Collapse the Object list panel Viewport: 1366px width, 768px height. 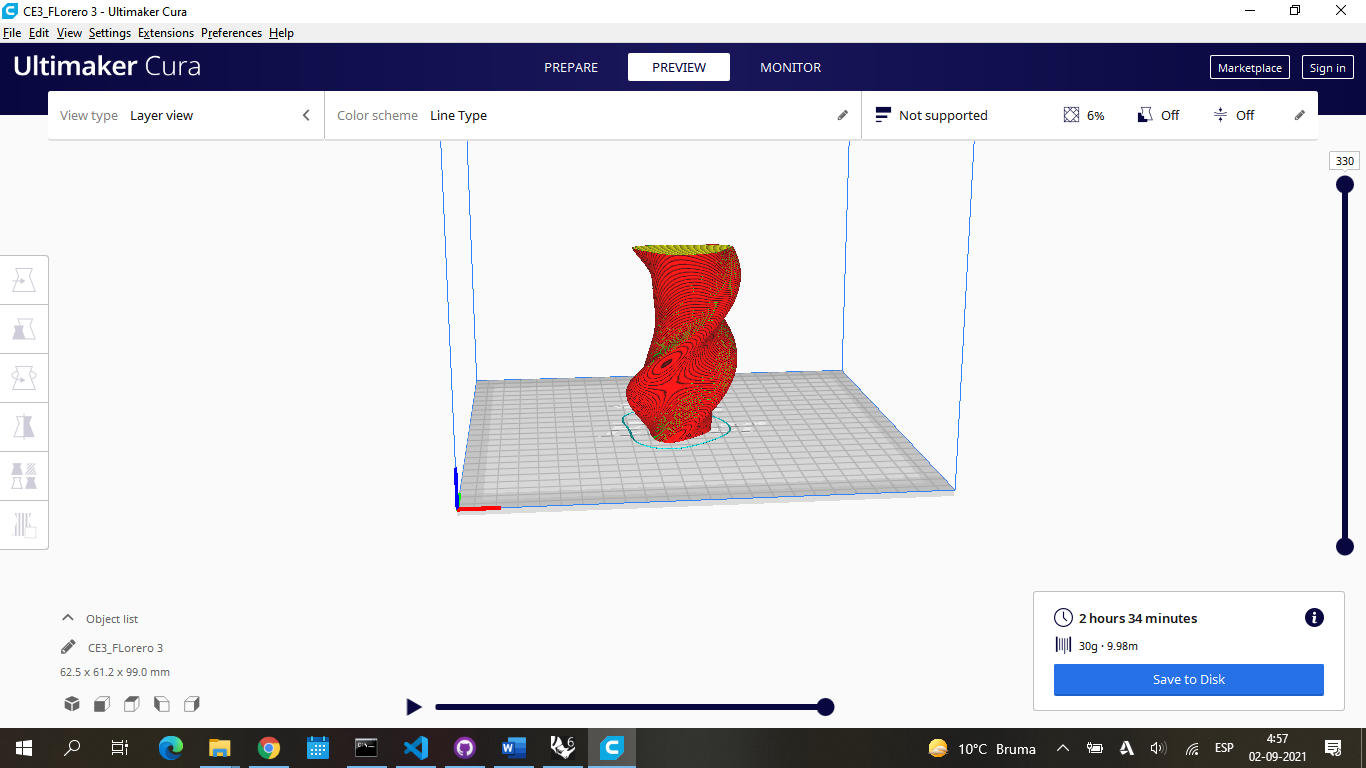pos(67,617)
